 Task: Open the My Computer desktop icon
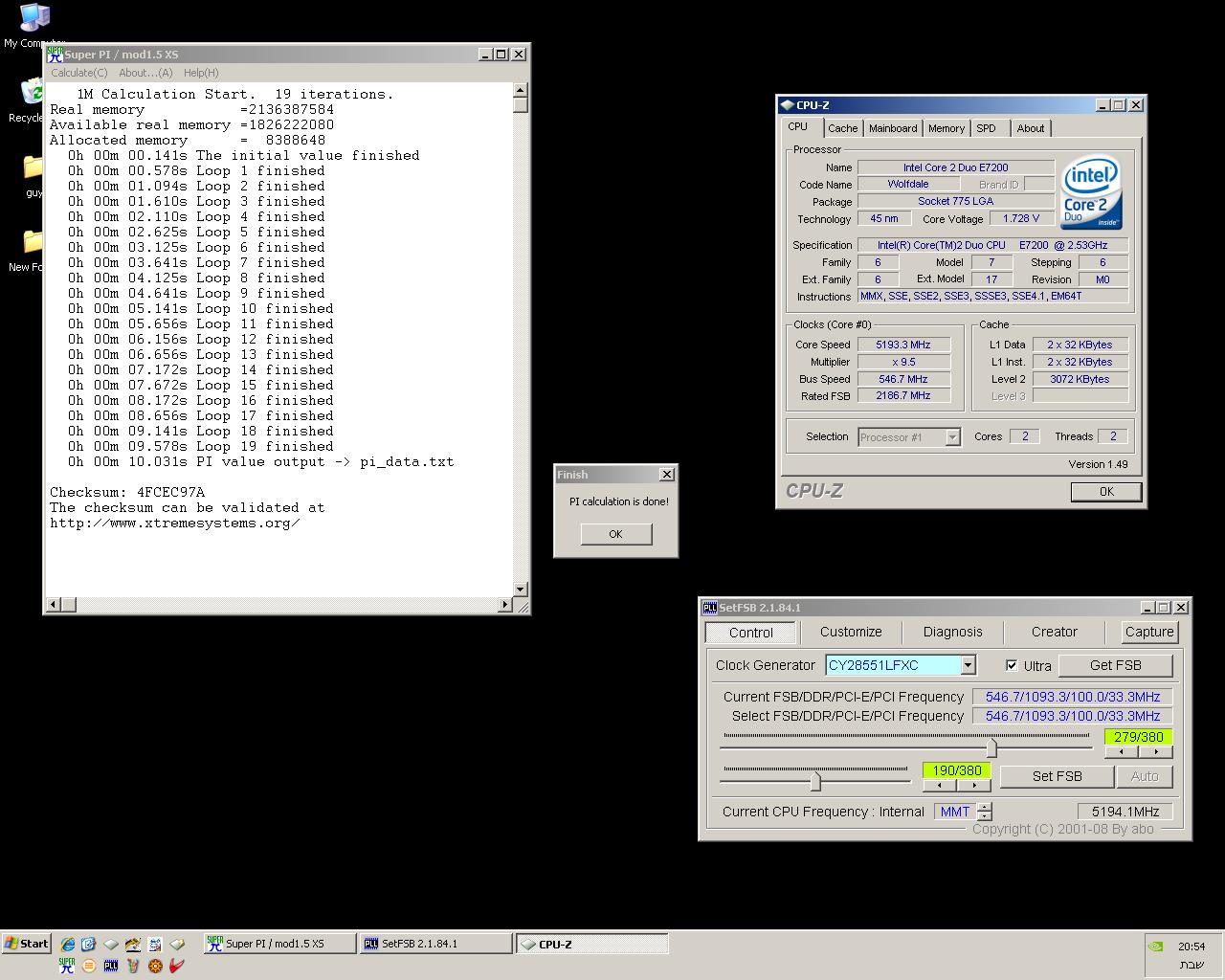34,17
